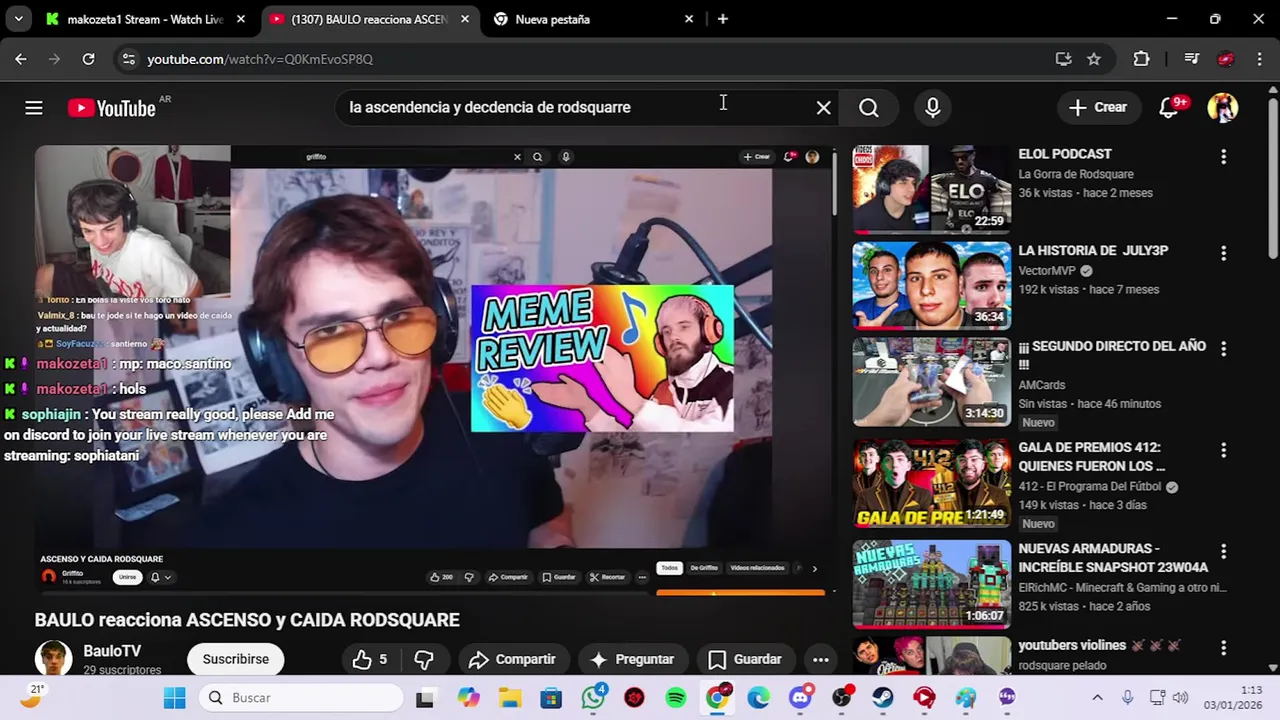Open a new browser tab
1280x720 pixels.
[x=723, y=19]
